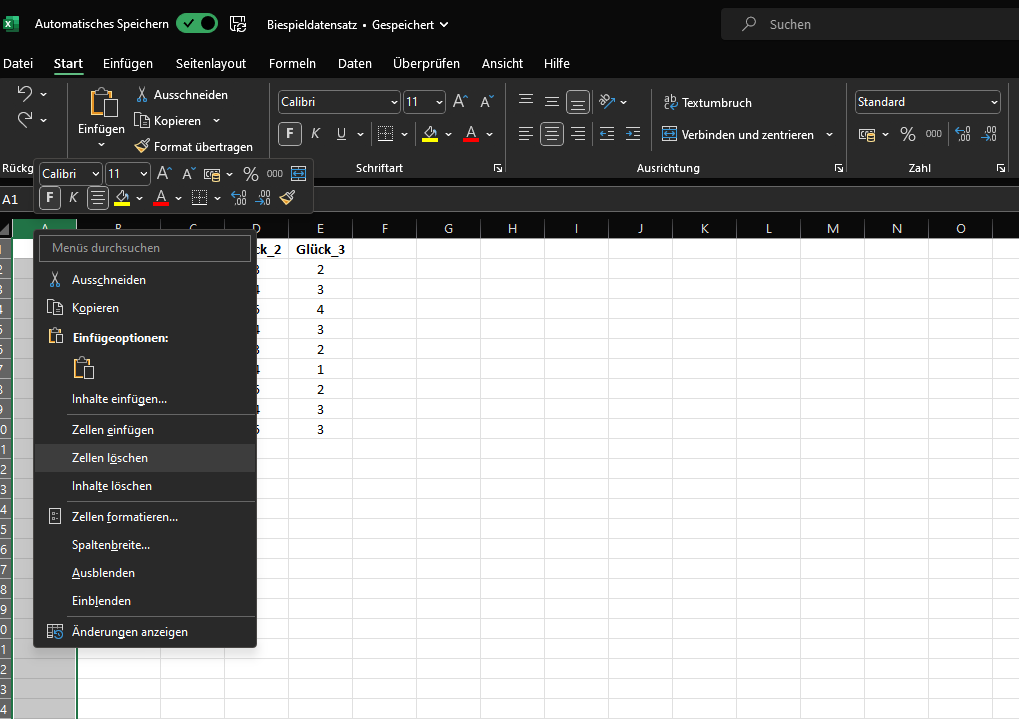The image size is (1019, 719).
Task: Click Format übertragen paintbrush in the ribbon
Action: pos(143,147)
